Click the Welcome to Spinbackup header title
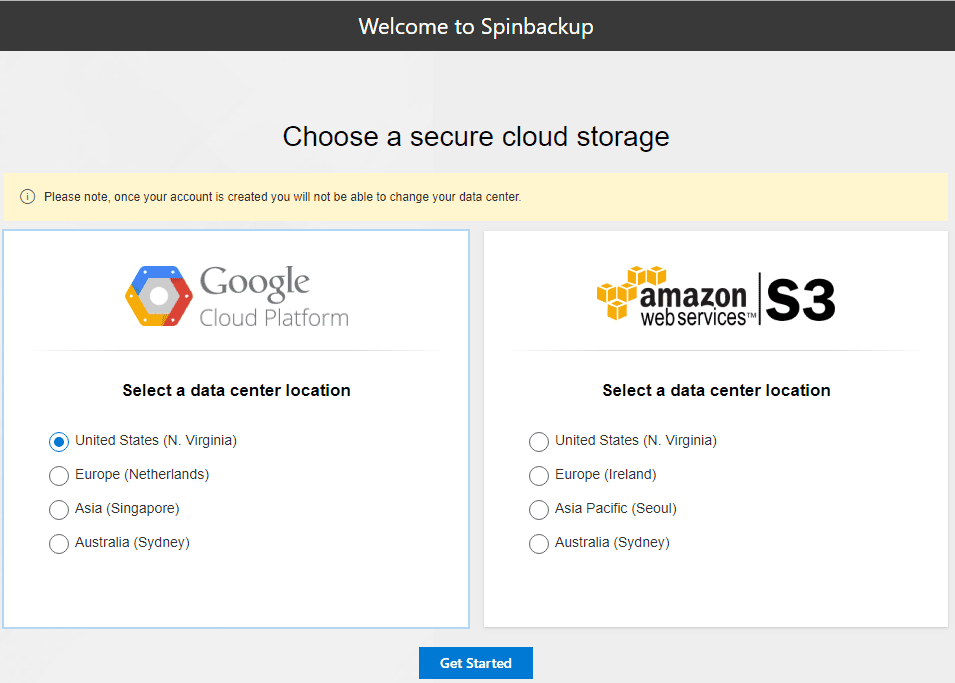The height and width of the screenshot is (683, 955). click(476, 26)
